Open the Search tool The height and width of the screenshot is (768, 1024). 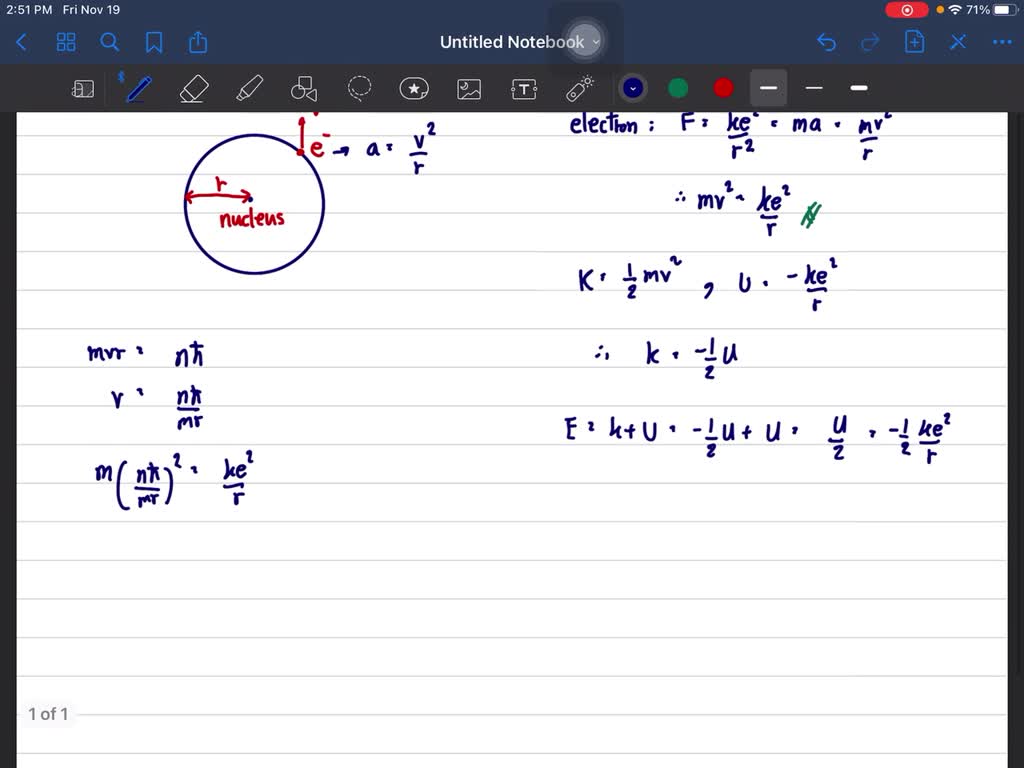110,42
